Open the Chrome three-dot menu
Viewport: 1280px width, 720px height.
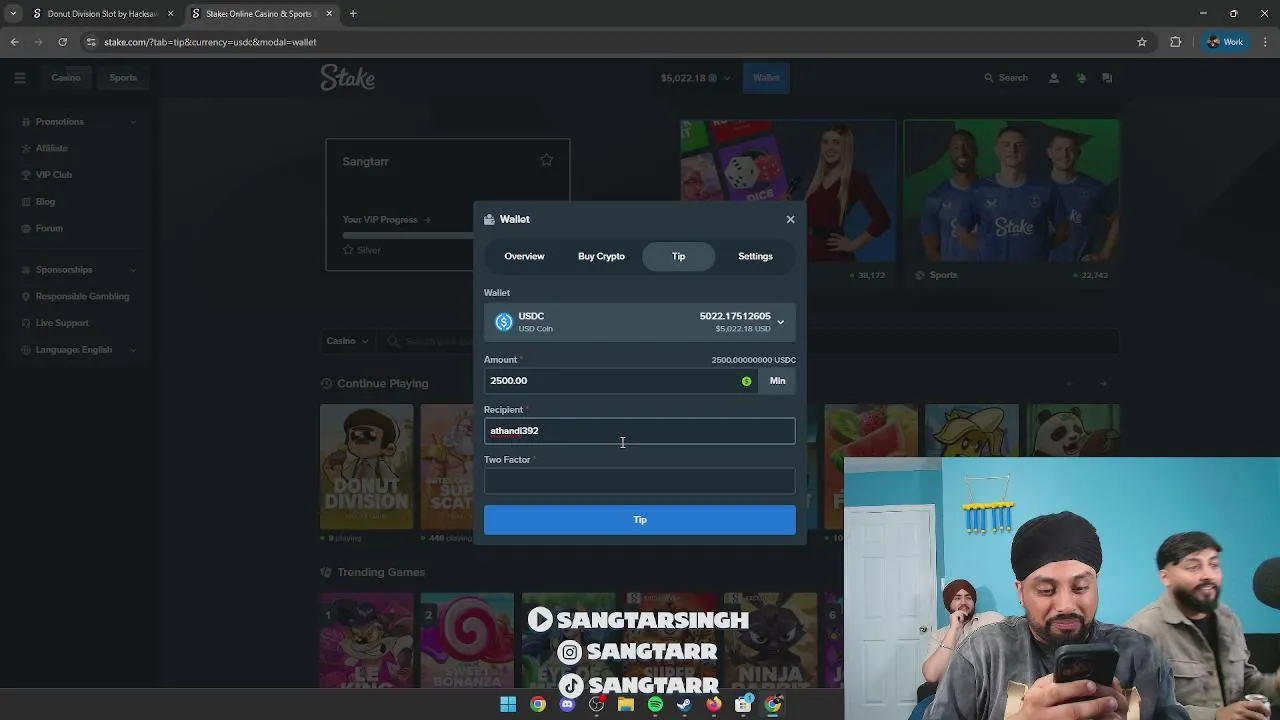(x=1266, y=42)
